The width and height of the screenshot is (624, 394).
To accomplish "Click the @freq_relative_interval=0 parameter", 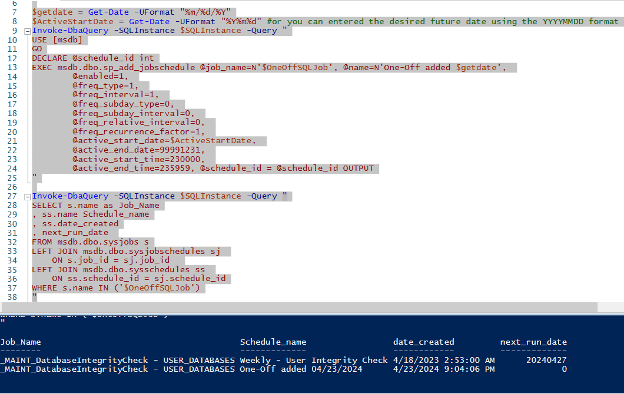I will click(138, 122).
